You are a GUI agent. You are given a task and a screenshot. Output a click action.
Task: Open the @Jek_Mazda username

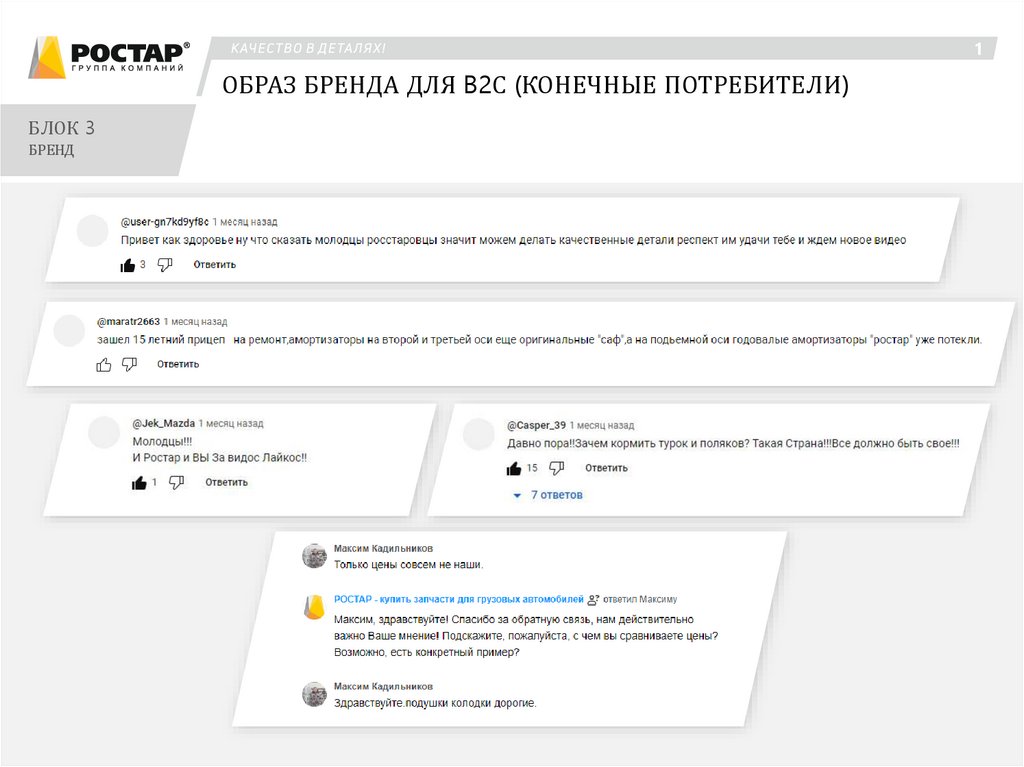pos(163,424)
